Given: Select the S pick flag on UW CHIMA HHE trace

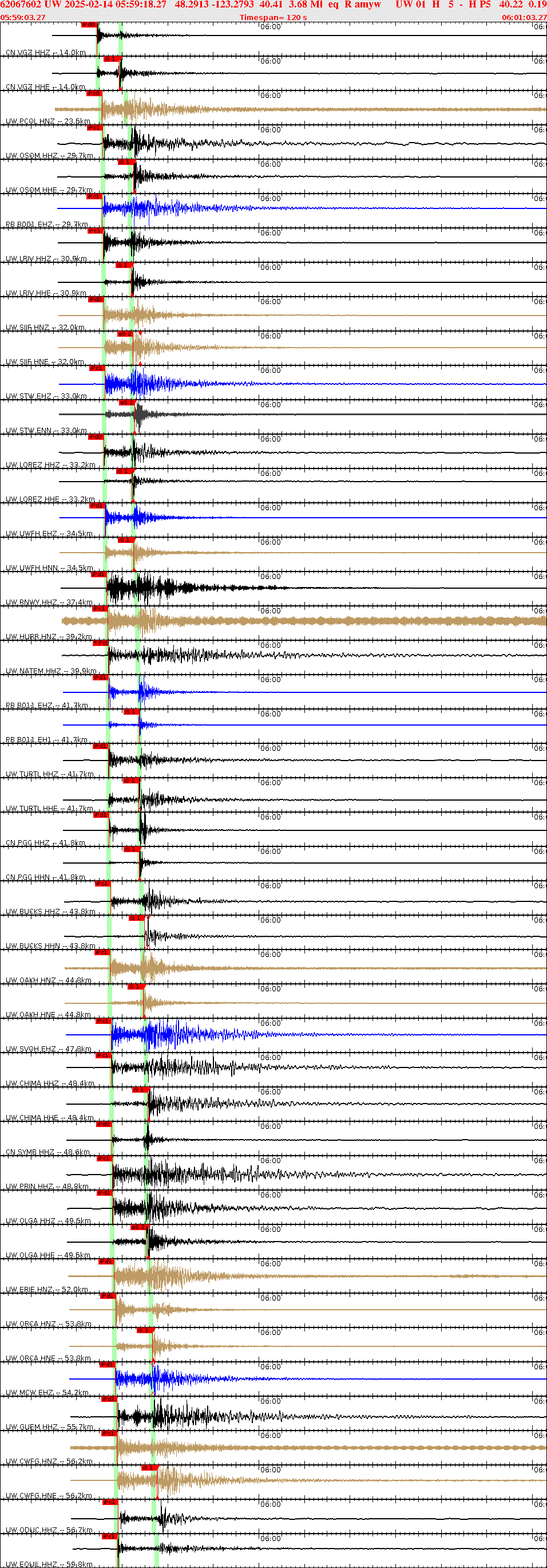Looking at the screenshot, I should (141, 1090).
